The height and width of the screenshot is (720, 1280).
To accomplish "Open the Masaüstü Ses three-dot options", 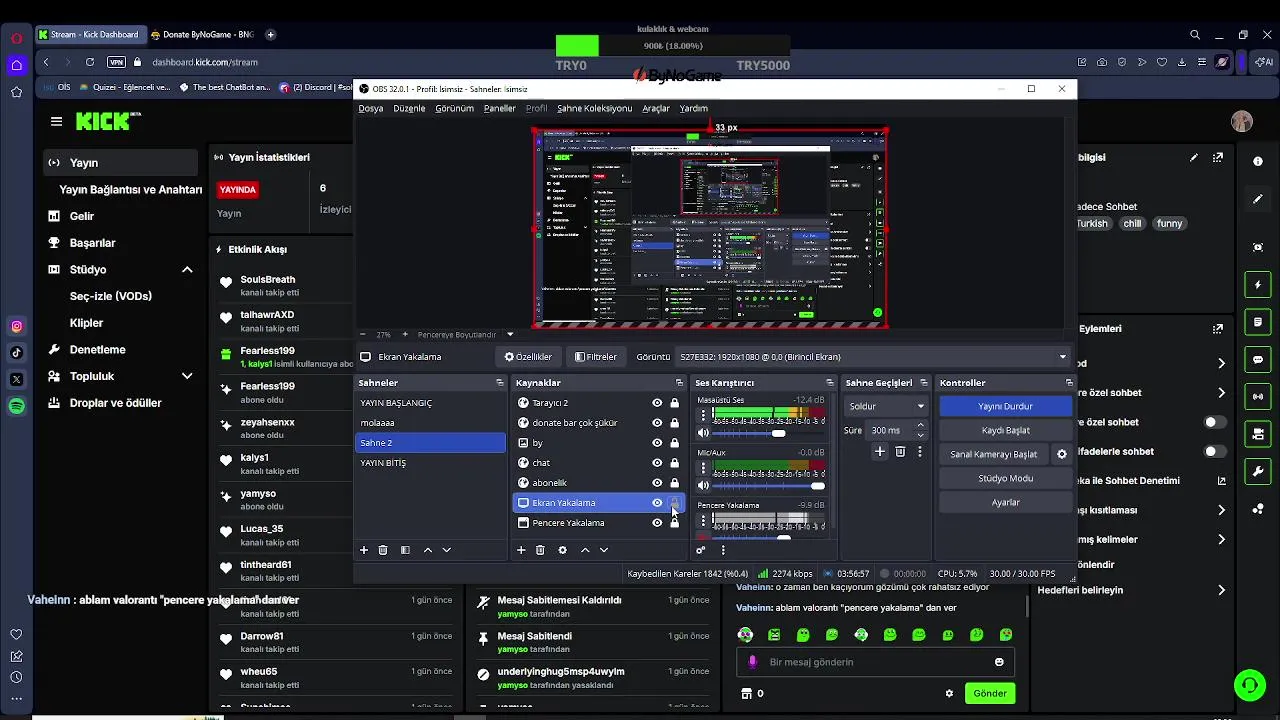I will (703, 414).
